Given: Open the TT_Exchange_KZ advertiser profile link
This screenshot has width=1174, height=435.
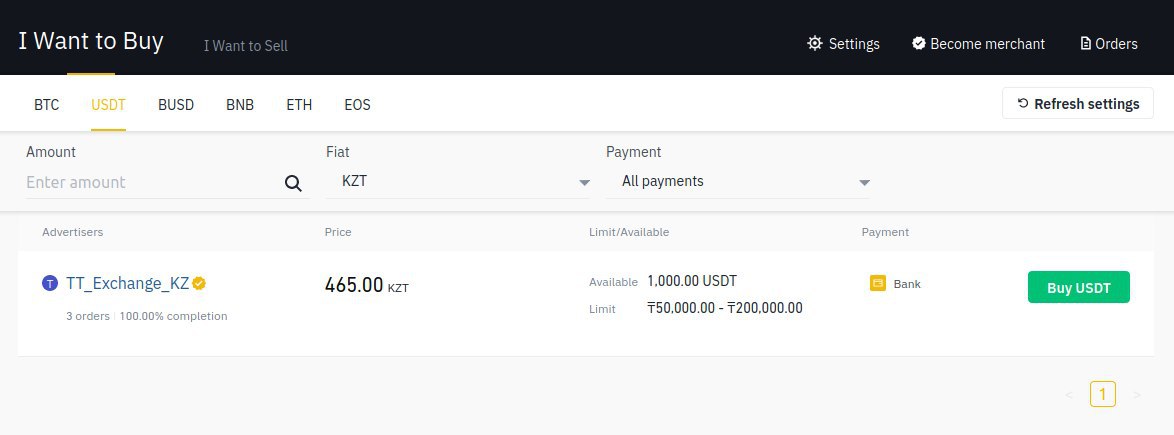Looking at the screenshot, I should pyautogui.click(x=127, y=283).
